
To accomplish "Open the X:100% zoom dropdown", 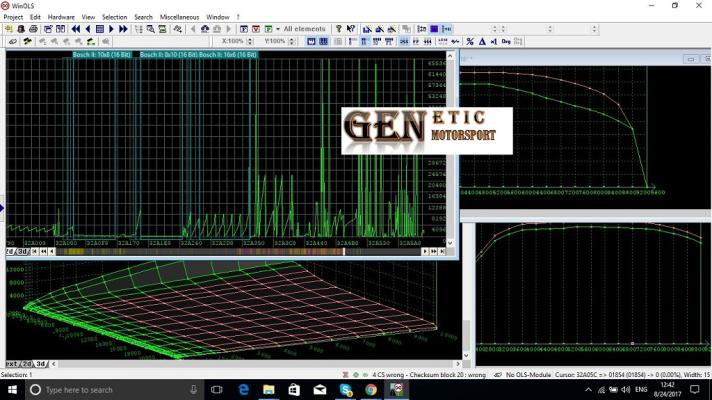I will pos(234,41).
